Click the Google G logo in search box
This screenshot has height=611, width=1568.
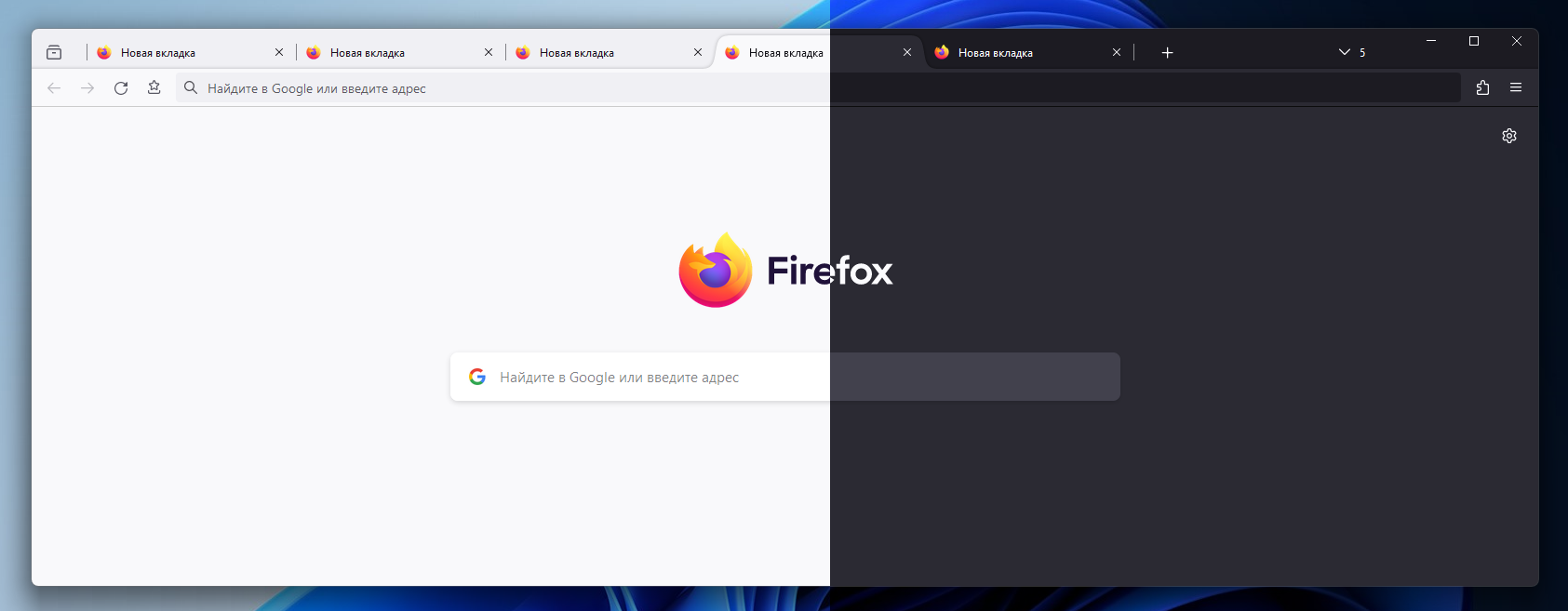[477, 377]
